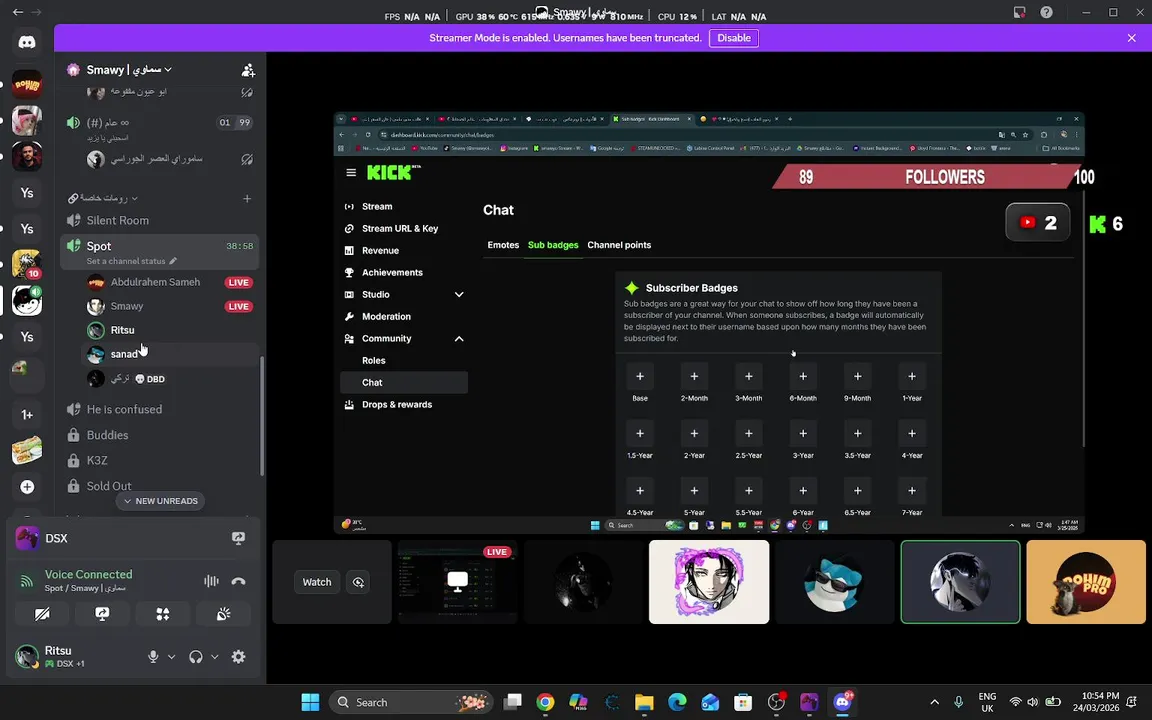Open the Microsoft Edge taskbar icon
Screen dimensions: 1152x720
point(677,702)
